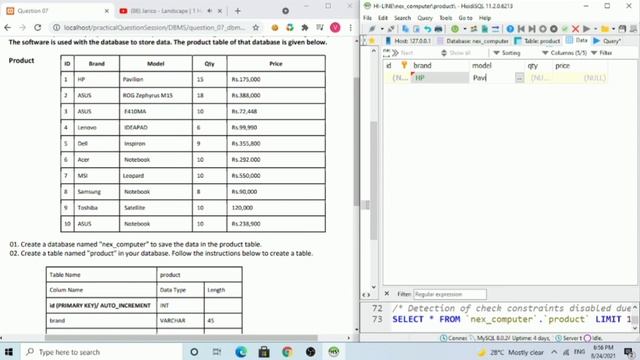
Task: Click the Next rows button
Action: [402, 53]
